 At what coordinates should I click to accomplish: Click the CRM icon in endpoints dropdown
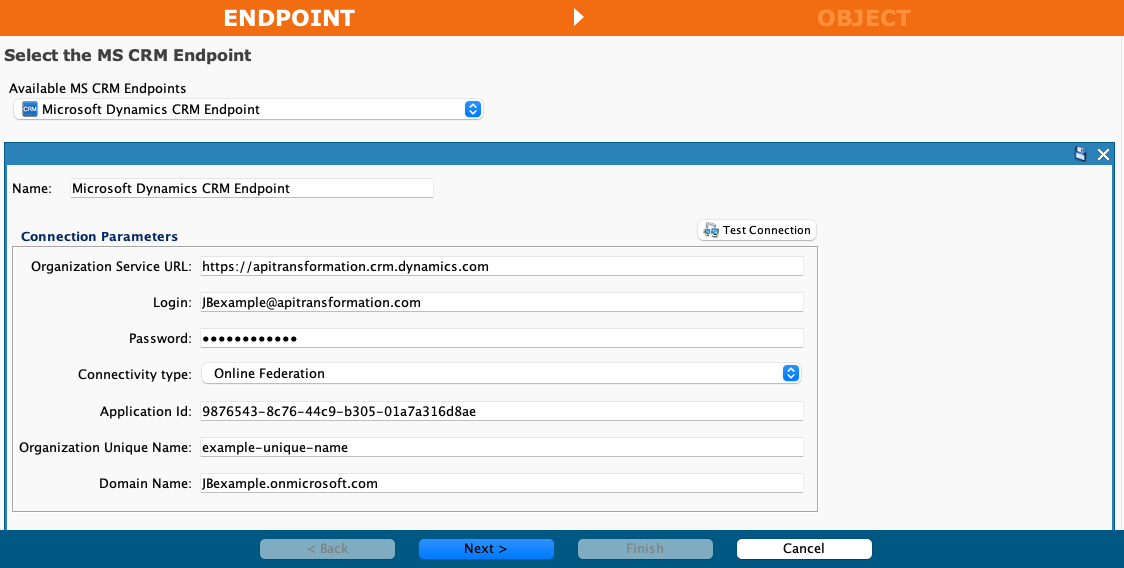(x=29, y=109)
